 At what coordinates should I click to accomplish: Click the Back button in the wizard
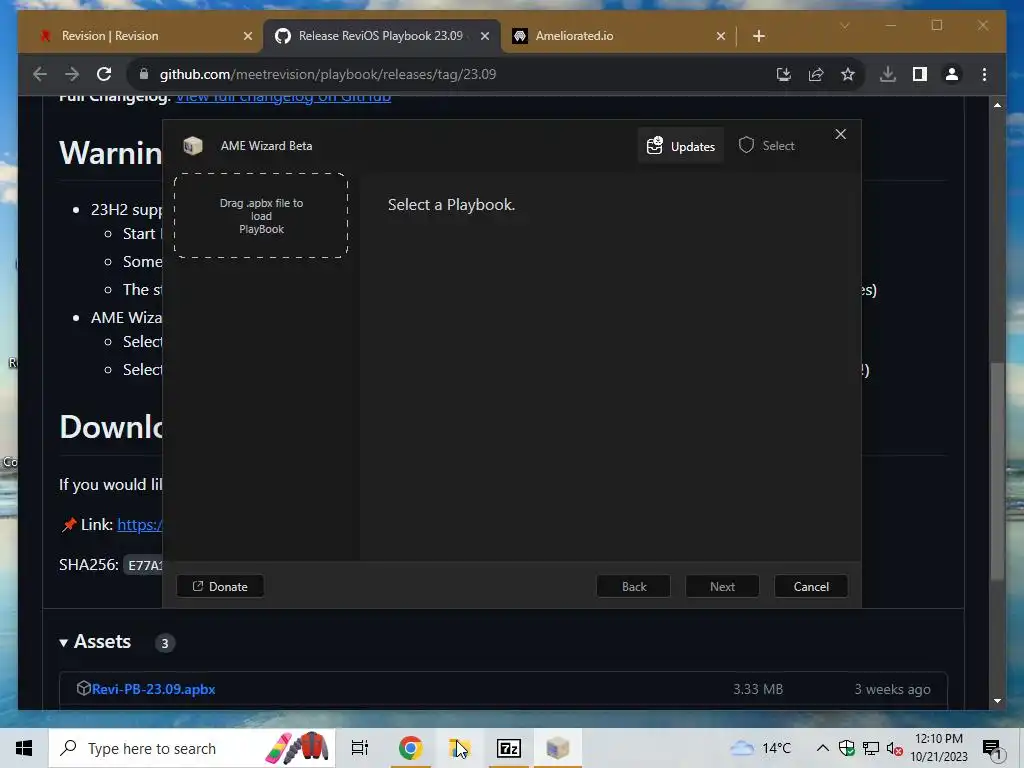[633, 586]
